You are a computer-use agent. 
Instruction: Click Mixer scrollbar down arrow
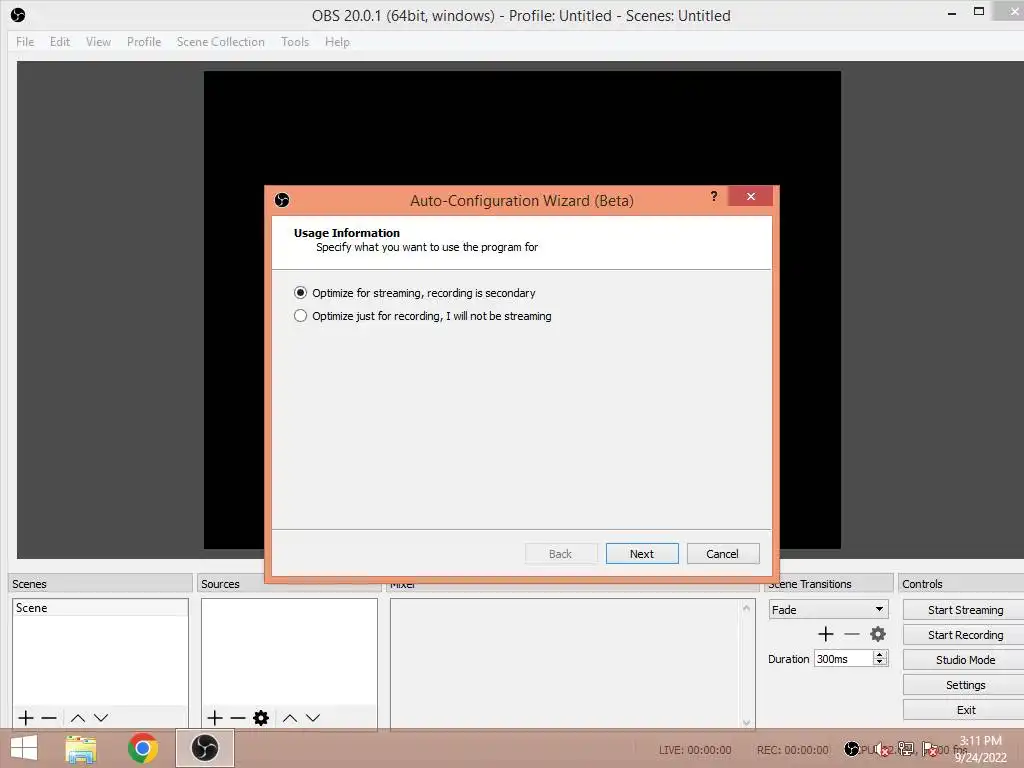pos(746,722)
